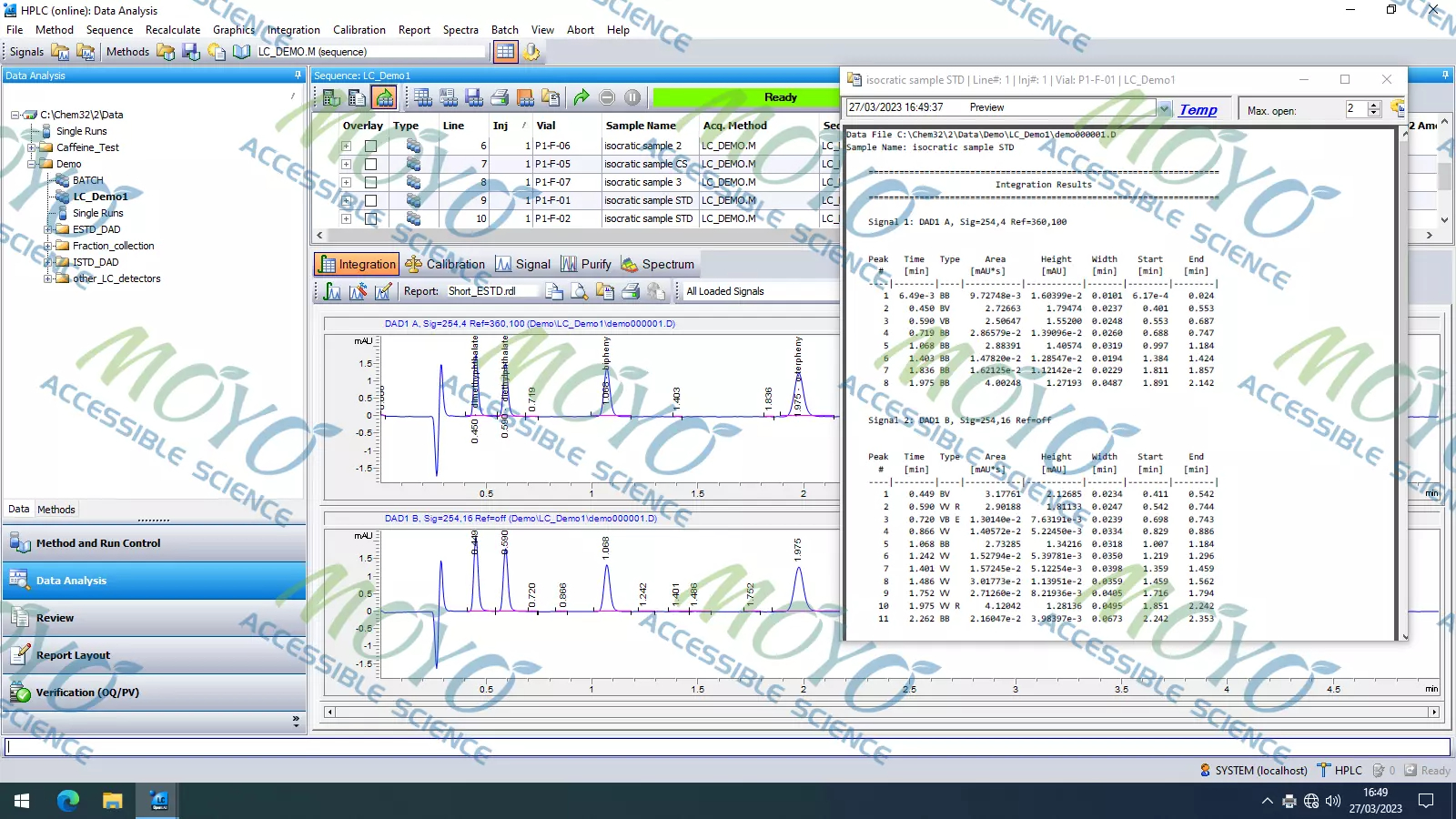Increase the Max. open spinner value
The height and width of the screenshot is (819, 1456).
pos(1374,105)
